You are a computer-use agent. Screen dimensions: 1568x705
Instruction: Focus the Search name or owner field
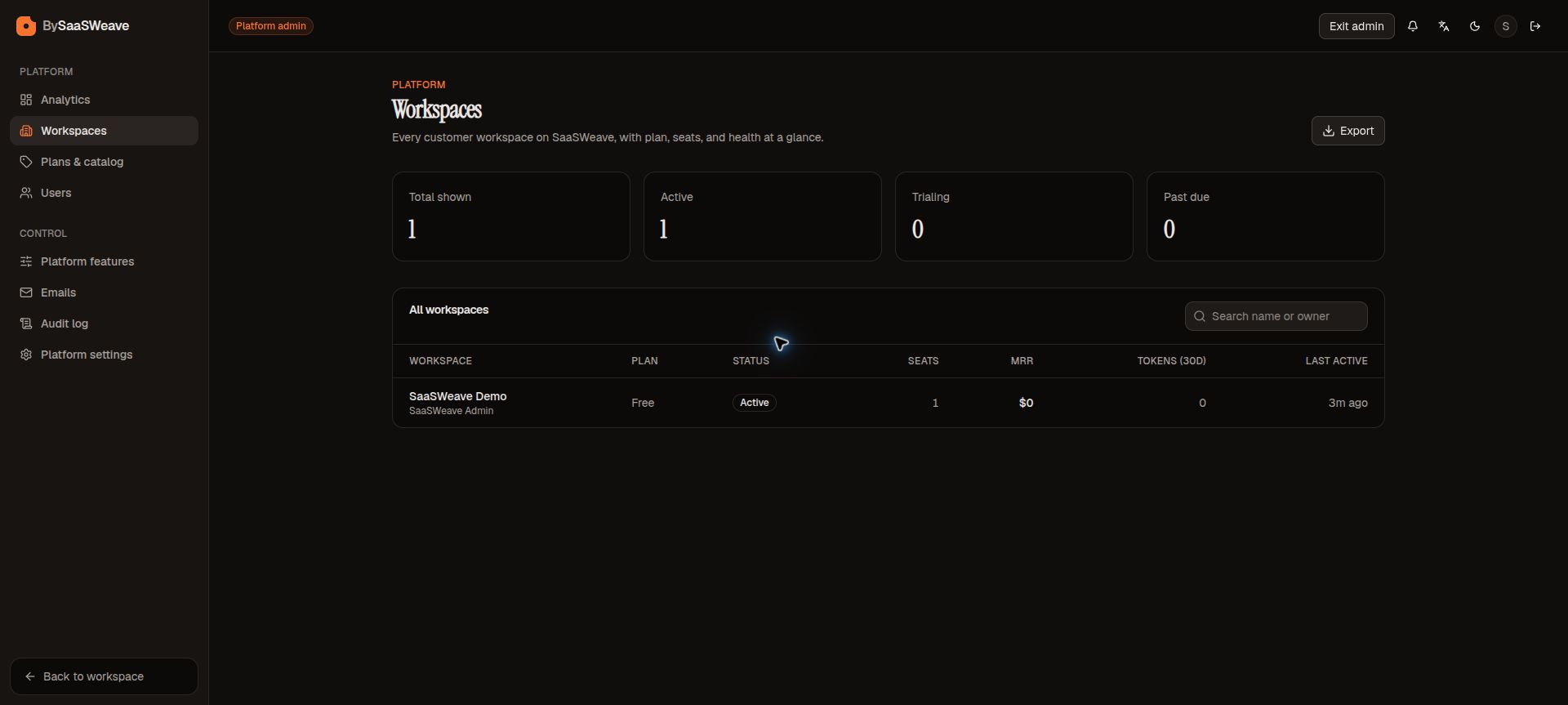[1276, 316]
